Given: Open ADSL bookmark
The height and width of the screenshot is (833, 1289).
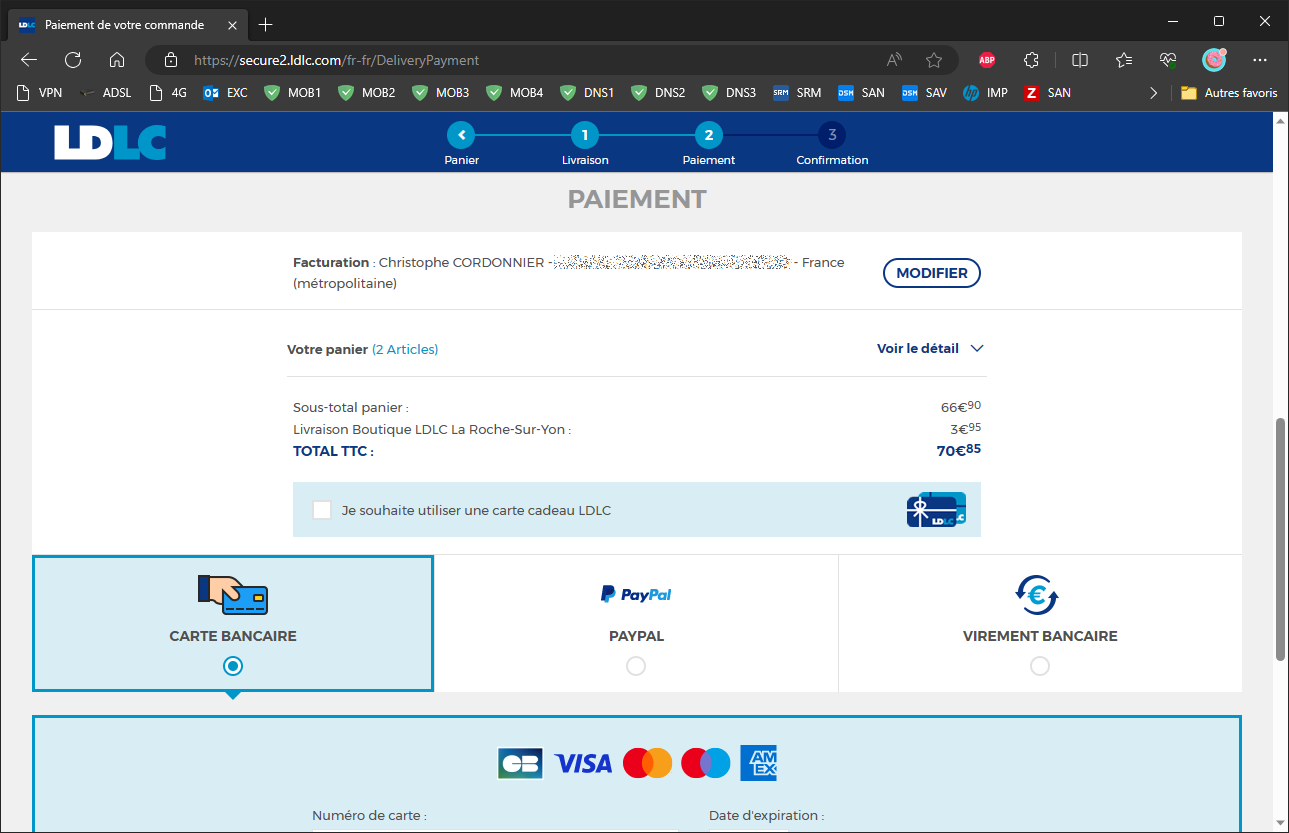Looking at the screenshot, I should (106, 93).
